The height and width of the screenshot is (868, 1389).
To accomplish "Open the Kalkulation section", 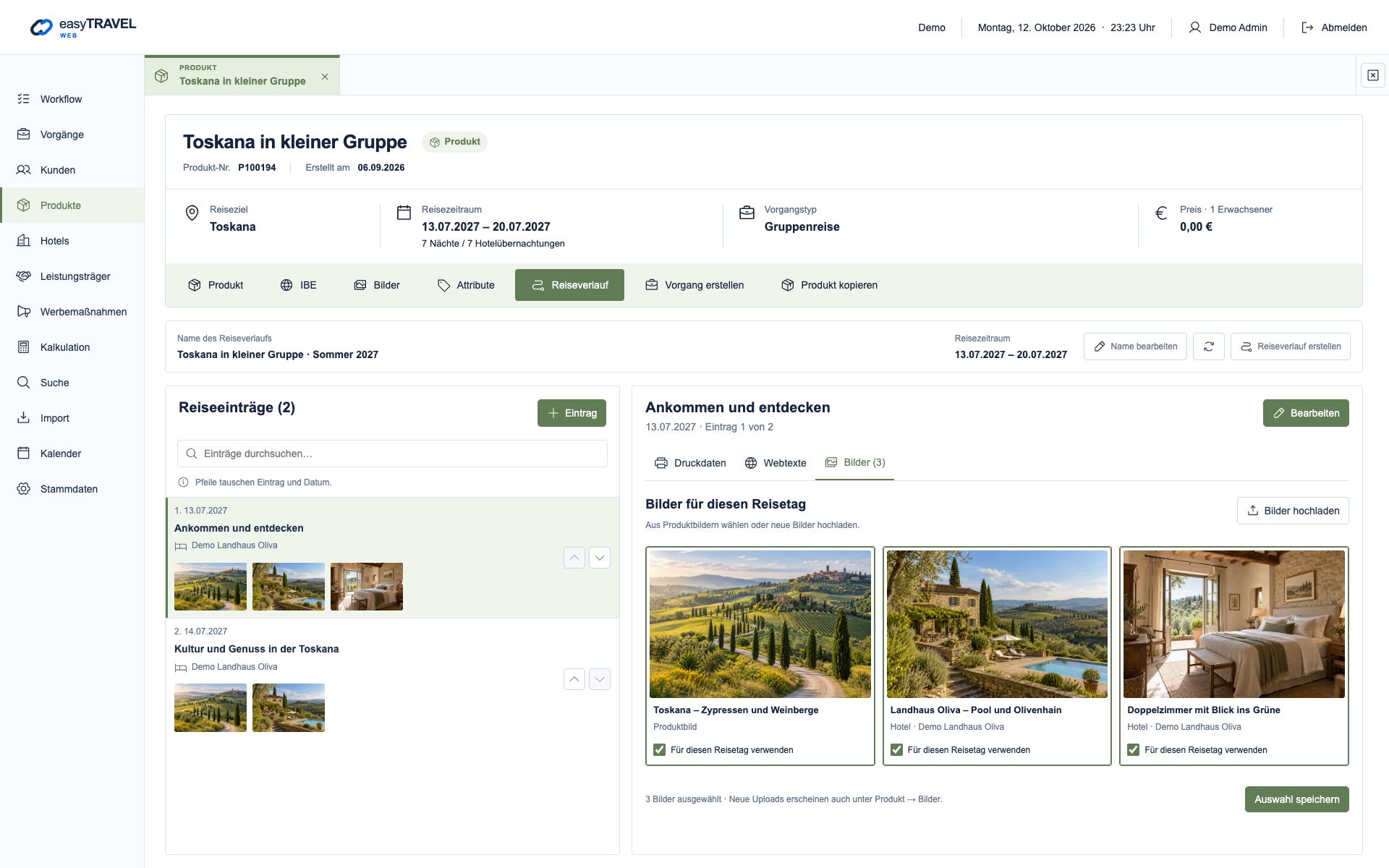I will pyautogui.click(x=72, y=347).
